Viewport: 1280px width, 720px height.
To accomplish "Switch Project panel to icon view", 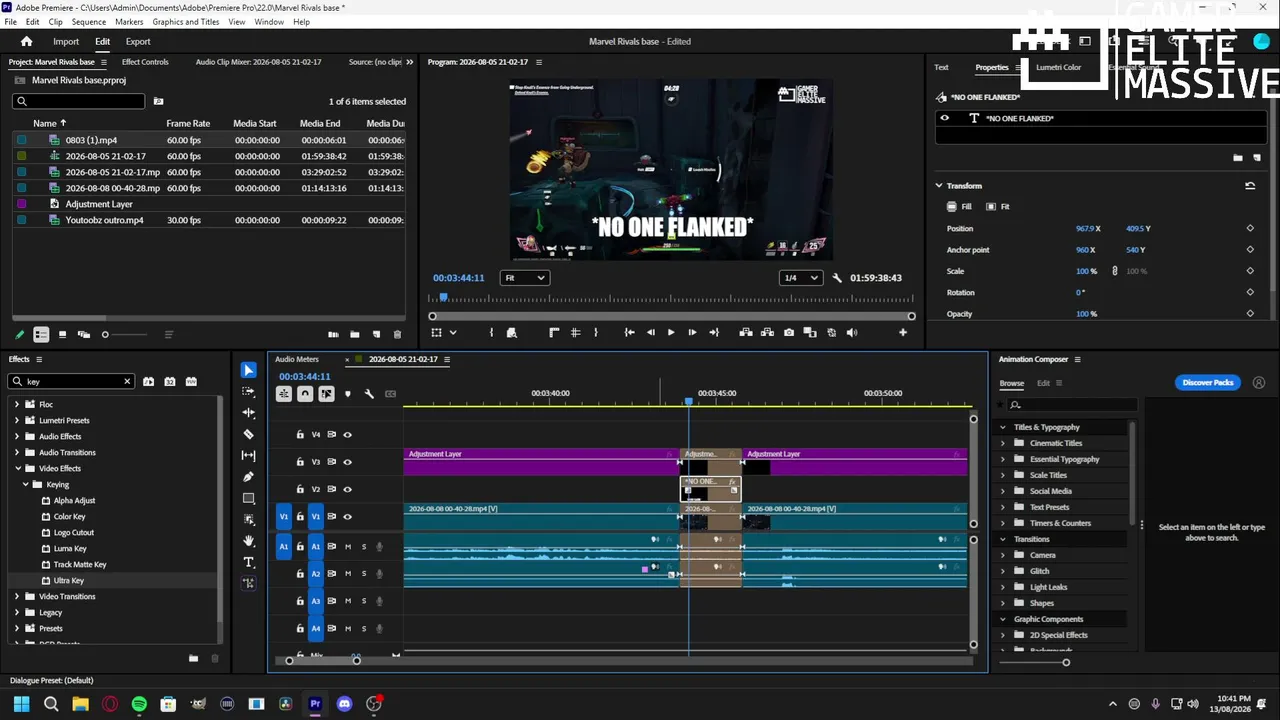I will click(62, 335).
